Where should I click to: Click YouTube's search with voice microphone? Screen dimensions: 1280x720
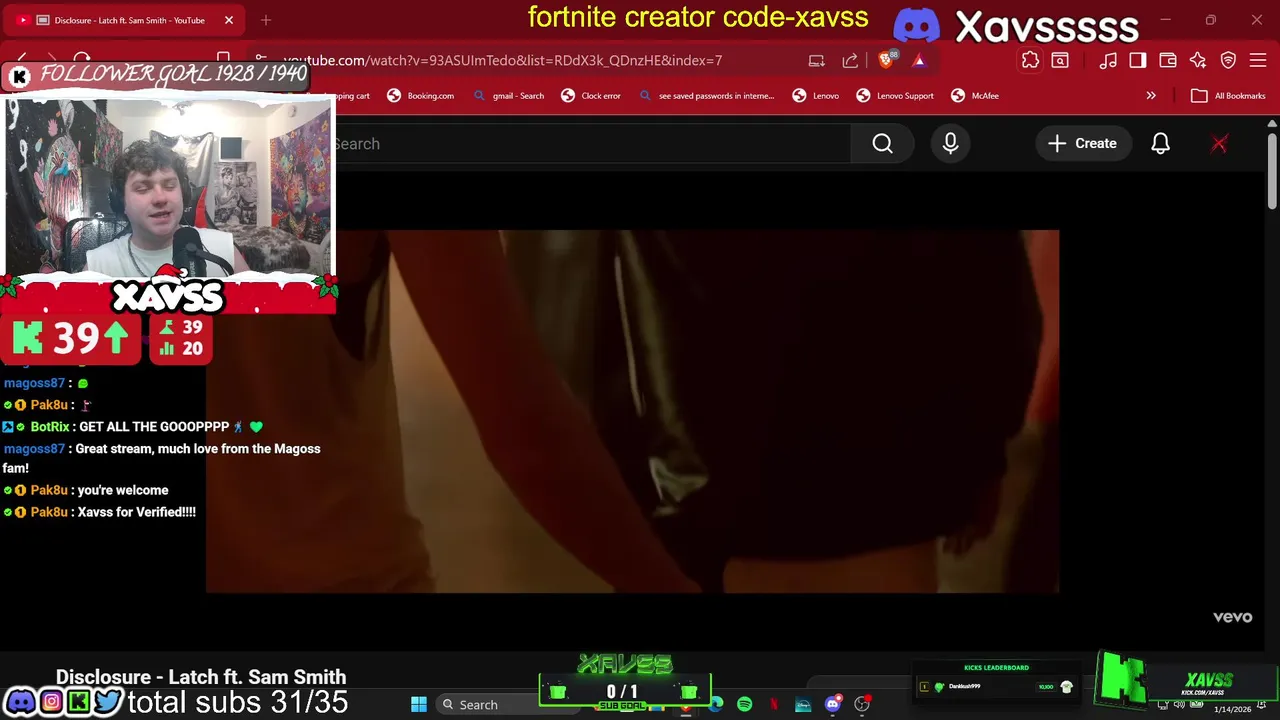pos(950,144)
